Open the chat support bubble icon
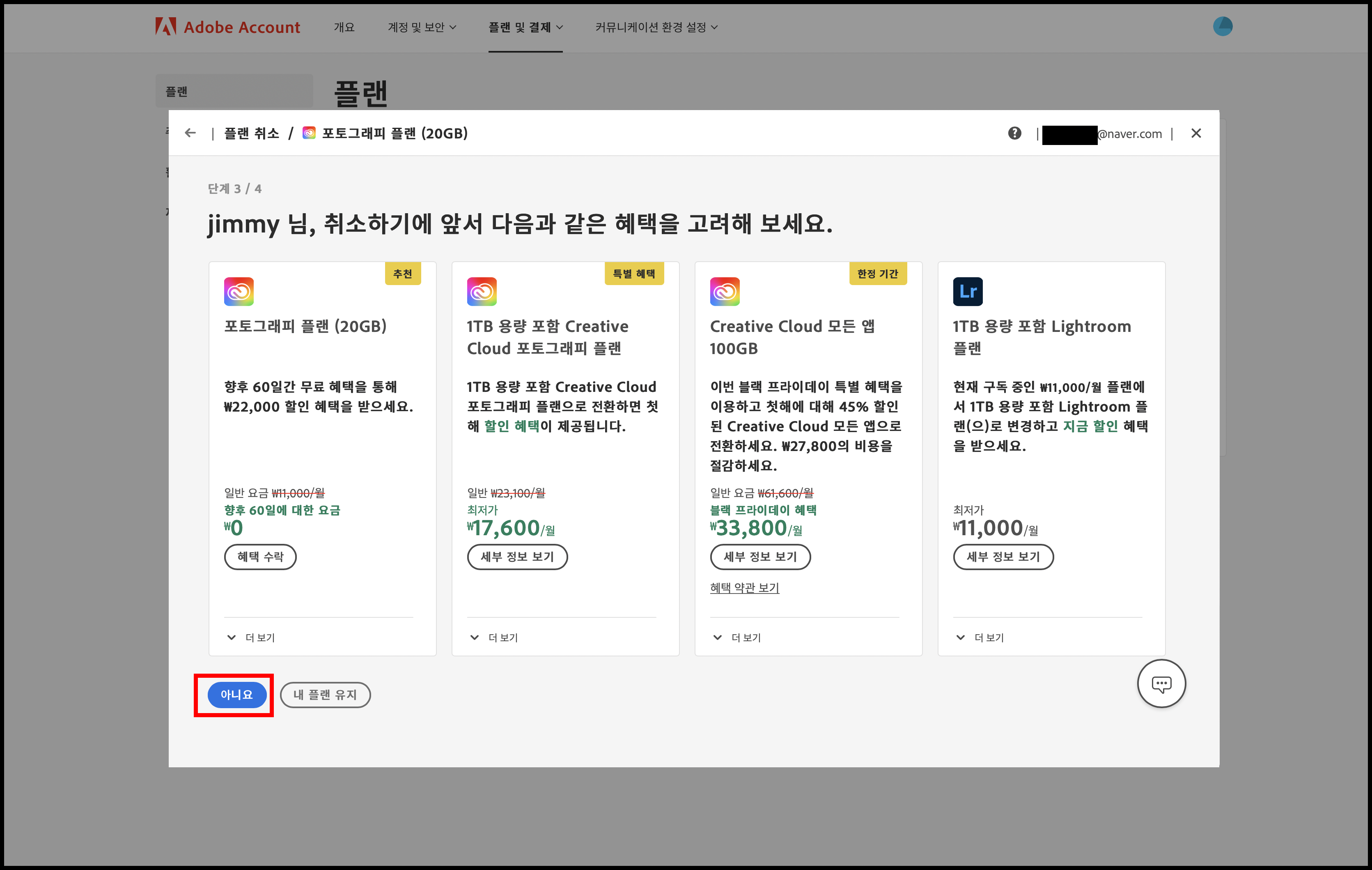1372x870 pixels. pyautogui.click(x=1161, y=683)
